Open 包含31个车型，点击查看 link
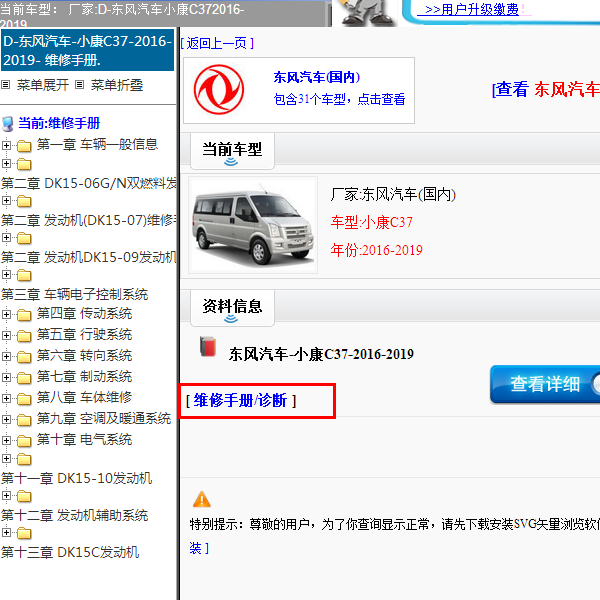The image size is (600, 600). [x=339, y=99]
